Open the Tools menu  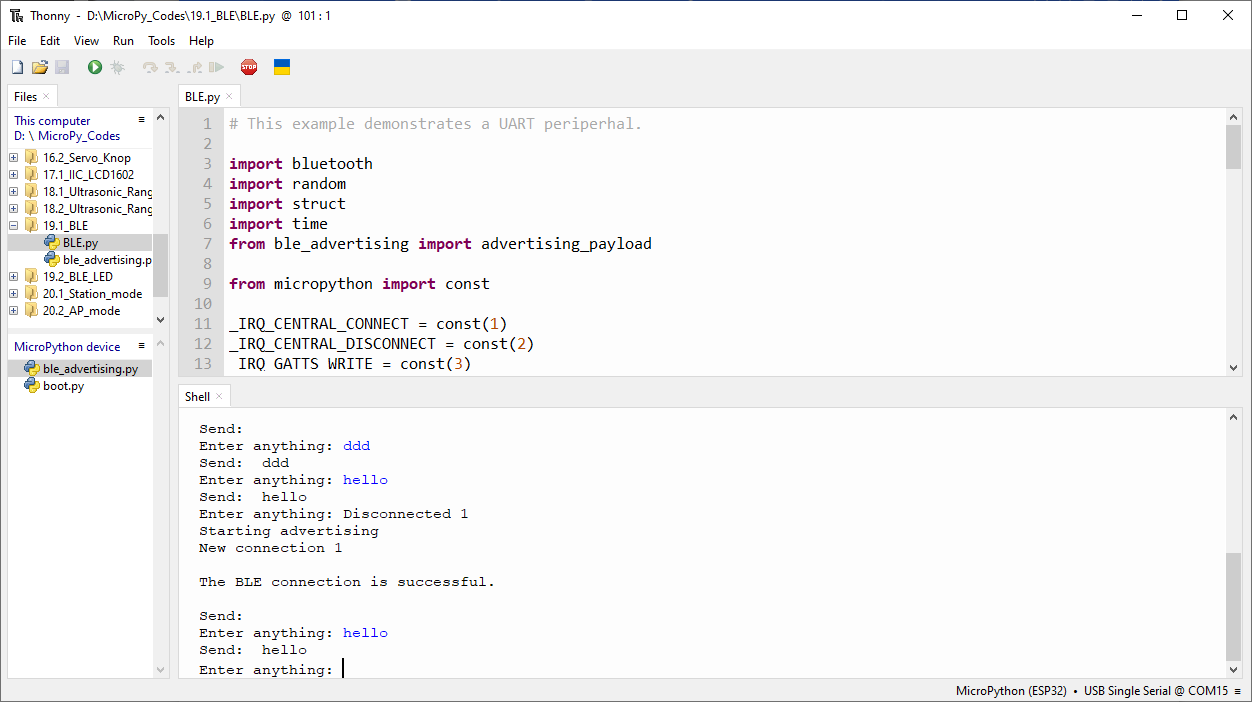click(161, 41)
